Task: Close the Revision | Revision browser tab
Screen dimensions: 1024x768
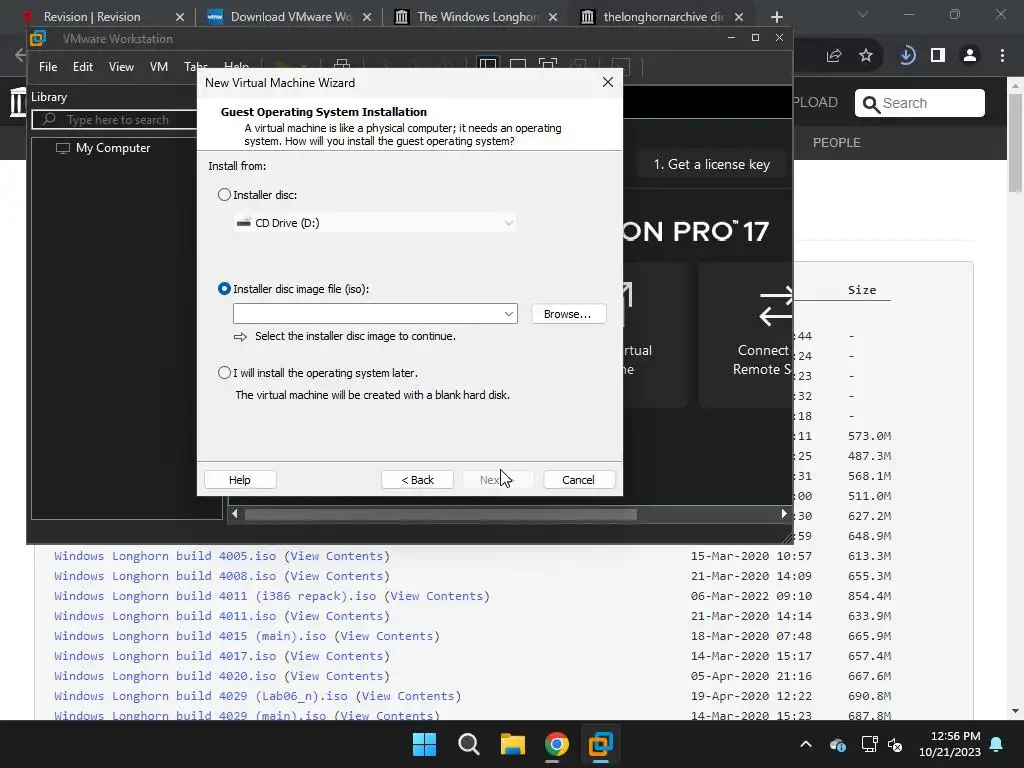Action: (x=180, y=17)
